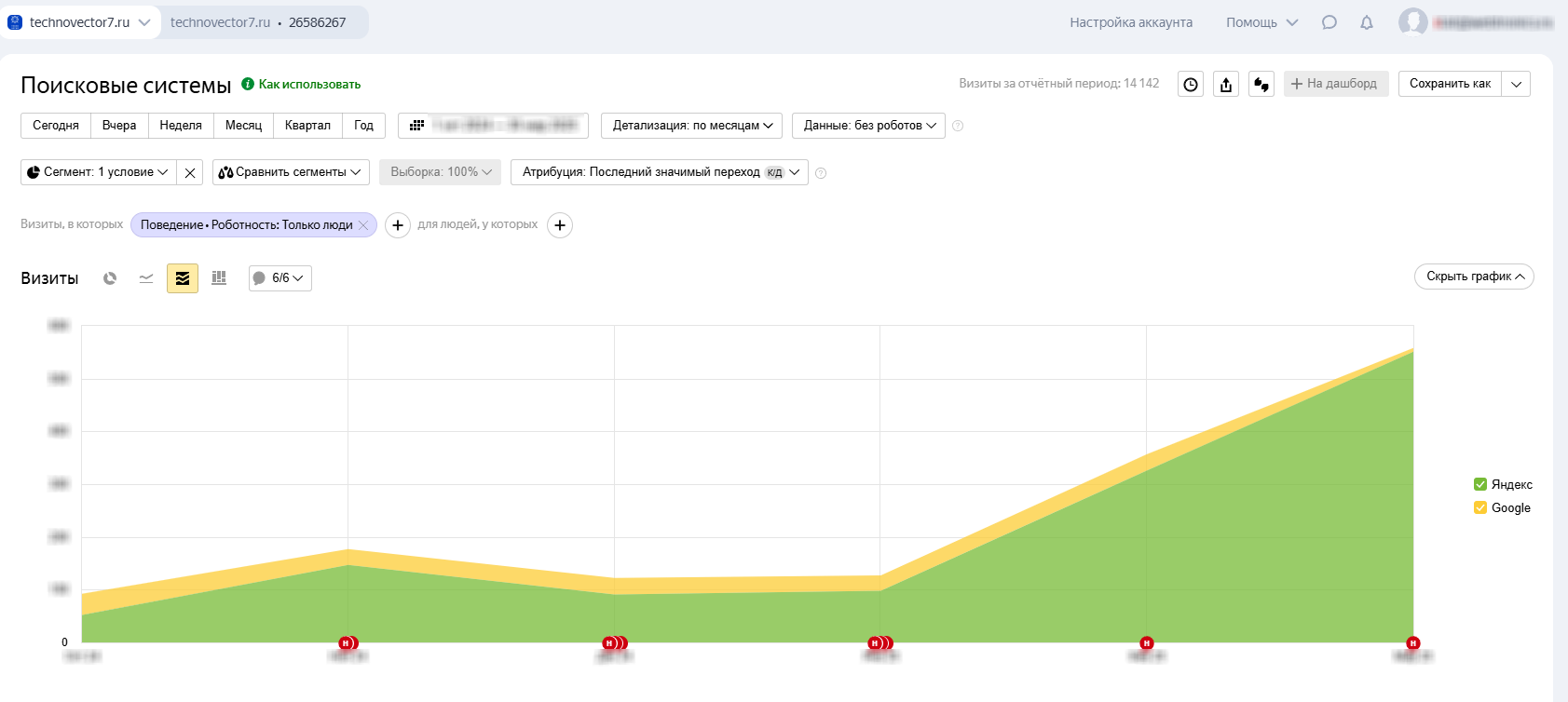This screenshot has height=702, width=1568.
Task: Click the custom date range field
Action: click(494, 126)
